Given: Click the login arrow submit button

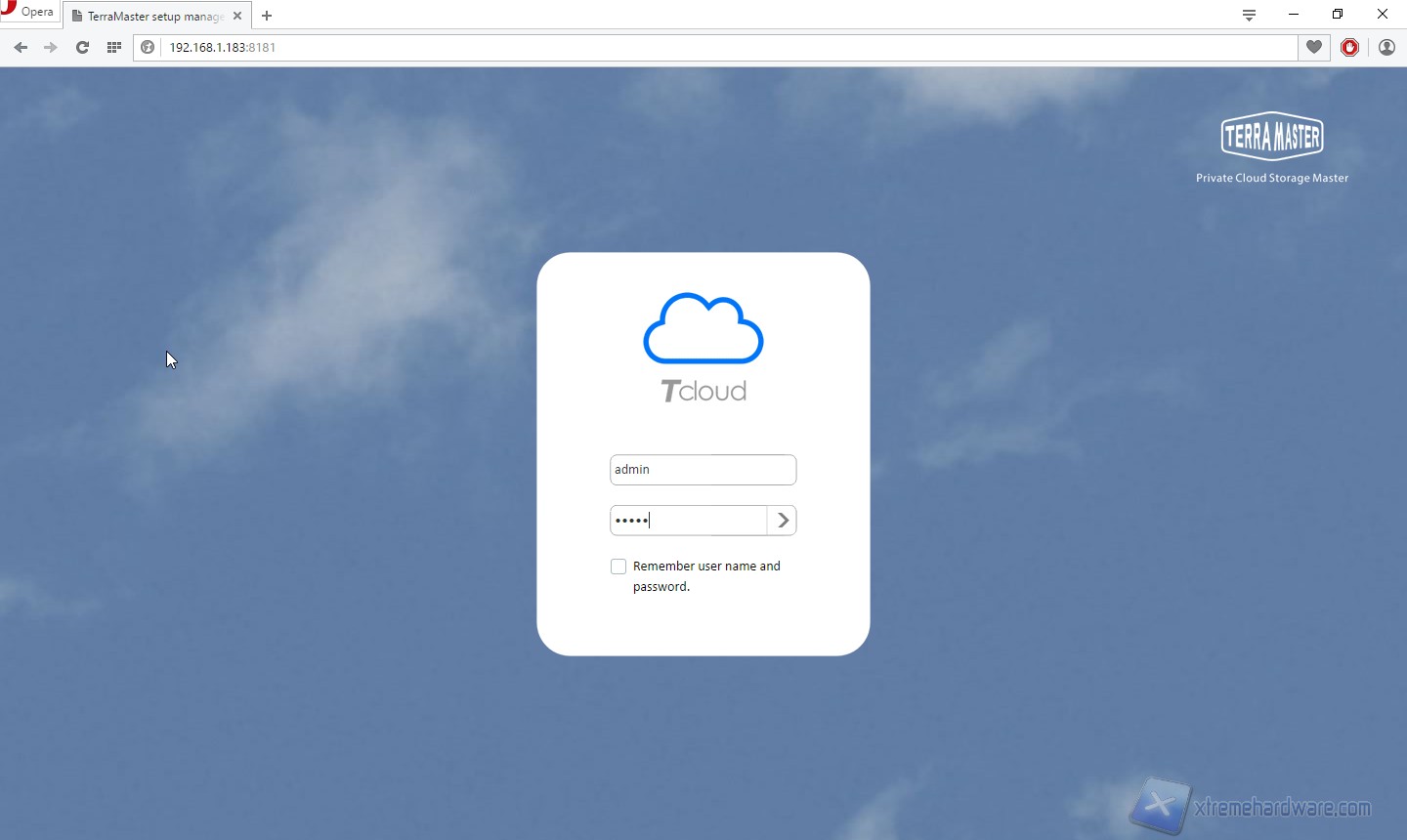Looking at the screenshot, I should click(783, 521).
